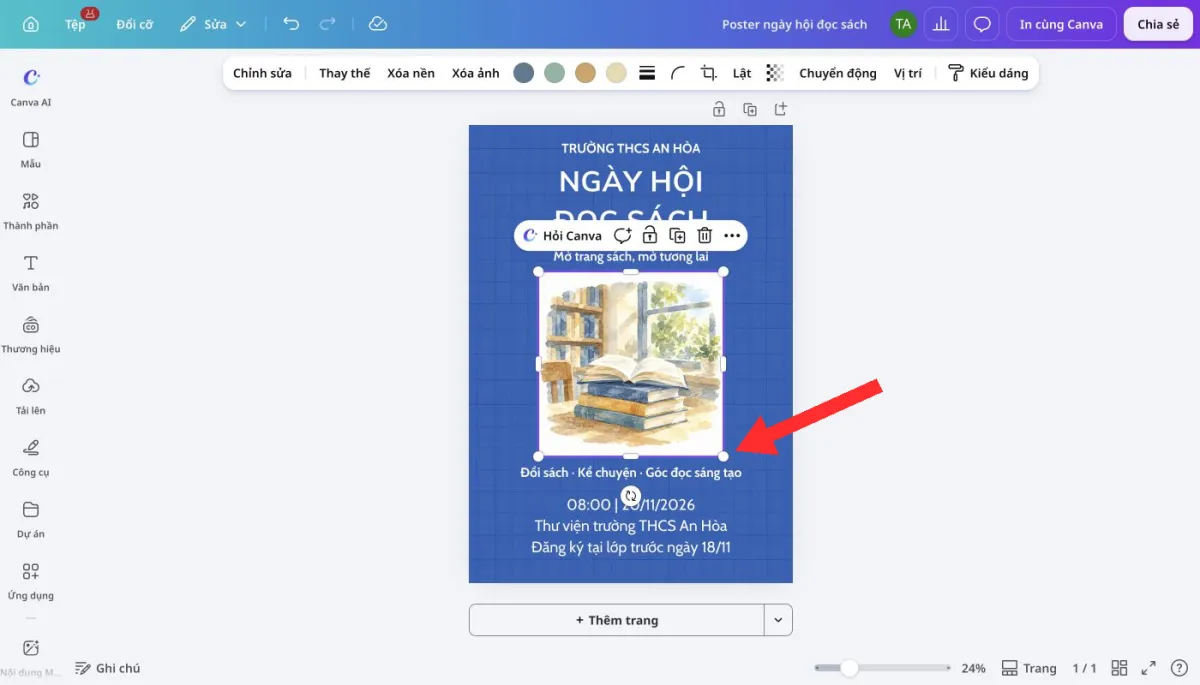Image resolution: width=1200 pixels, height=685 pixels.
Task: Select the crop tool icon
Action: click(709, 73)
